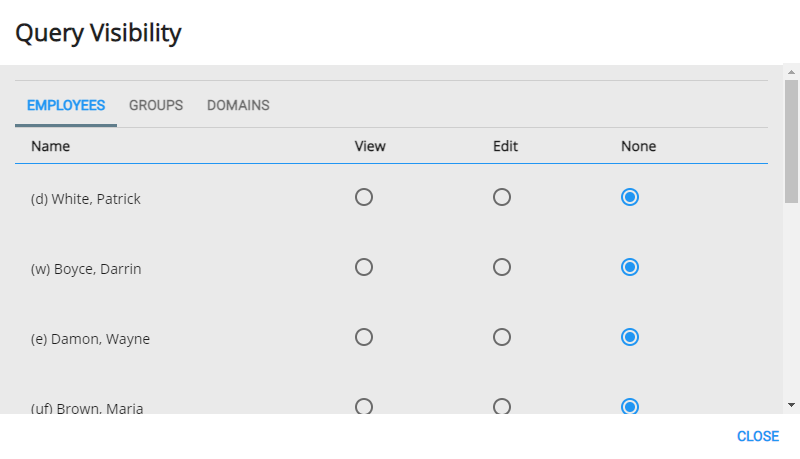Click the Name column header
Viewport: 800px width, 459px height.
[x=51, y=146]
